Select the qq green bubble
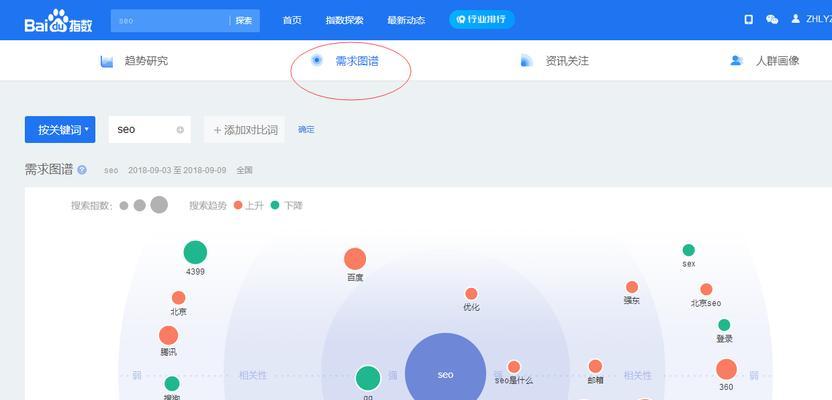The height and width of the screenshot is (400, 832). coord(368,378)
